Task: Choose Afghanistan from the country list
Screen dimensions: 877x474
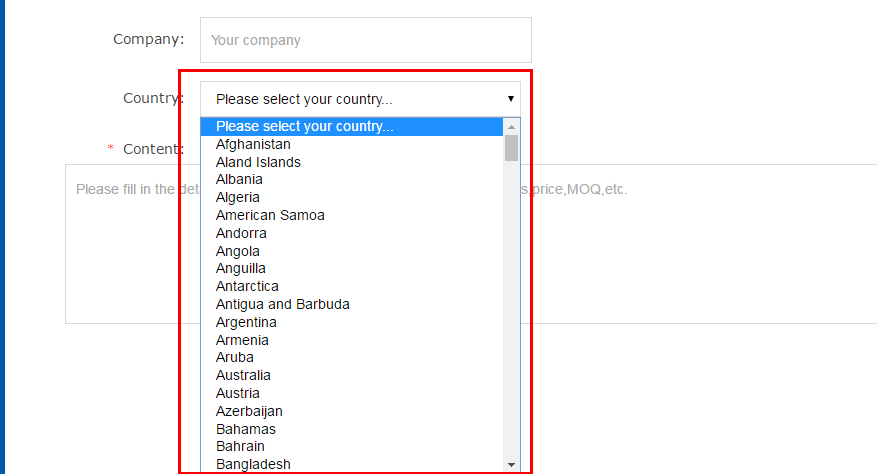Action: click(x=253, y=144)
